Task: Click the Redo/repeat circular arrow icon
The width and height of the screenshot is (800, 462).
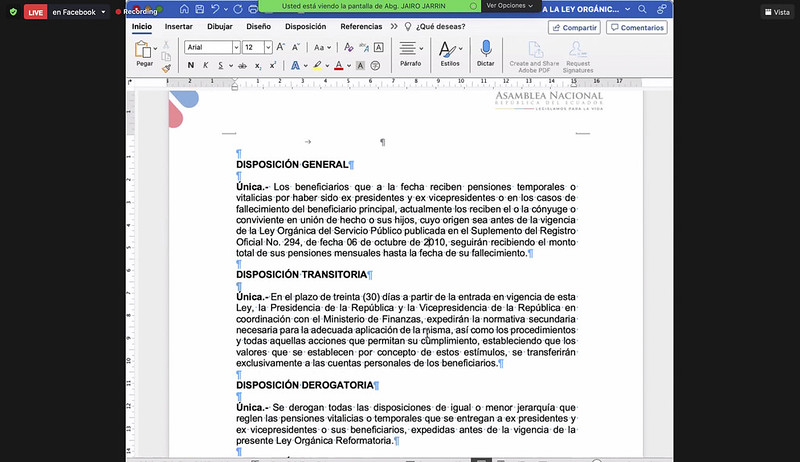Action: click(238, 9)
